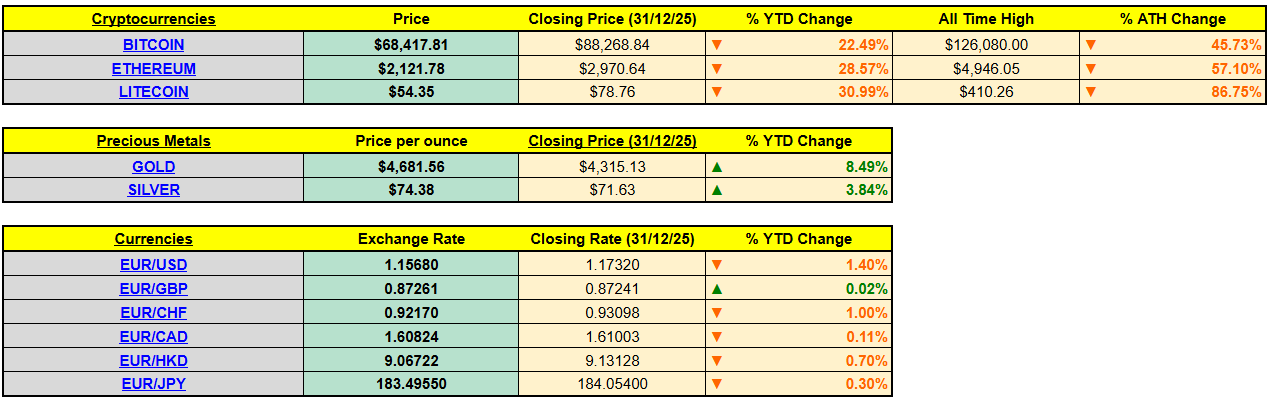Click the LITECOIN hyperlink
The width and height of the screenshot is (1271, 400).
153,91
